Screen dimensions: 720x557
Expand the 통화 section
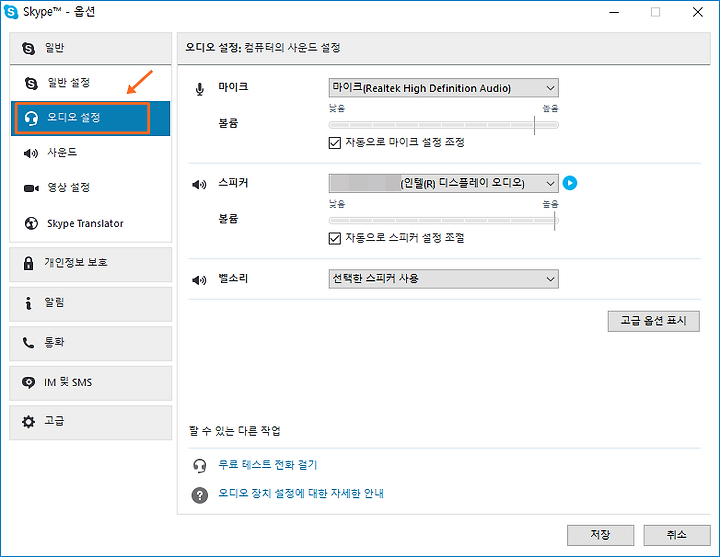coord(90,343)
